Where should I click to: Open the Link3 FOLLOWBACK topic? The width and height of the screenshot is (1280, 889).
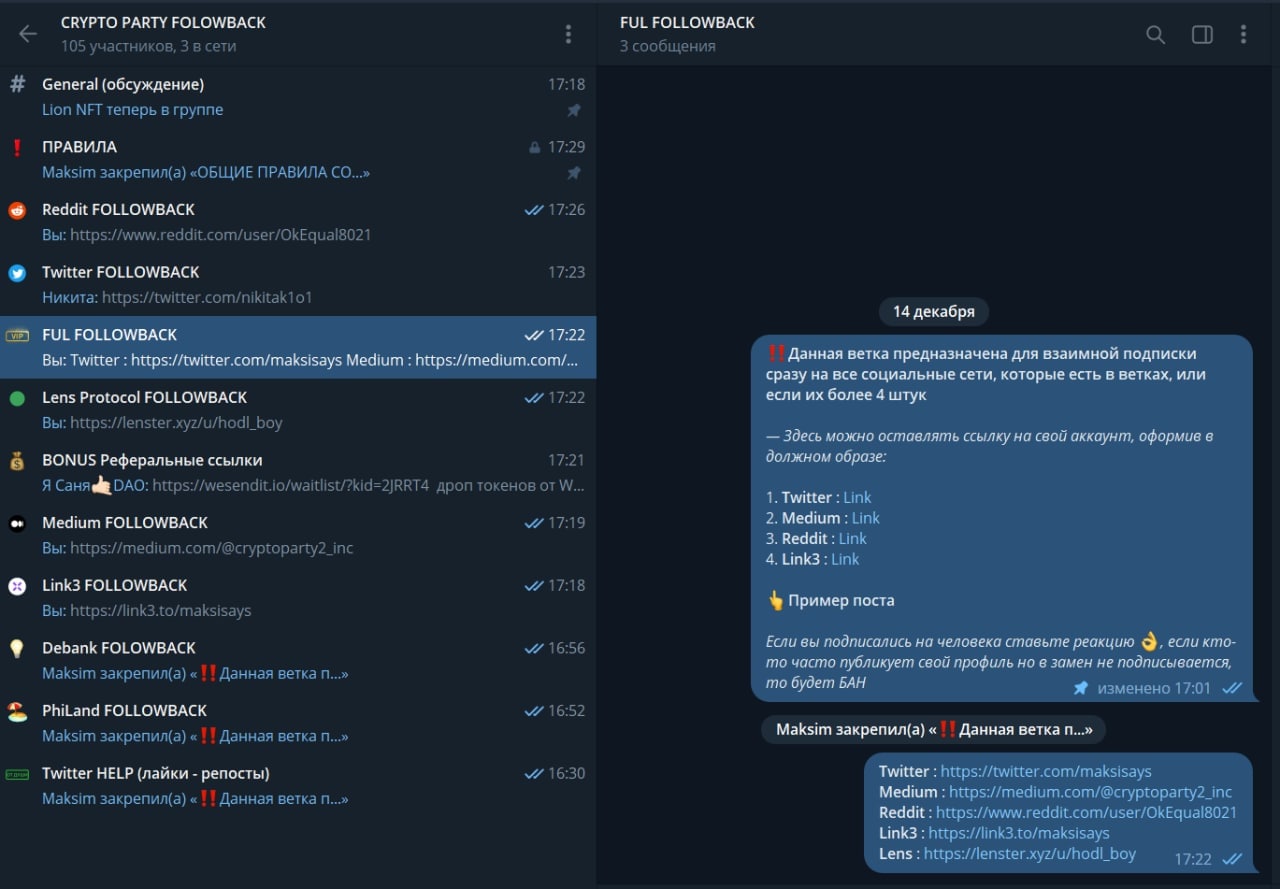[x=298, y=598]
